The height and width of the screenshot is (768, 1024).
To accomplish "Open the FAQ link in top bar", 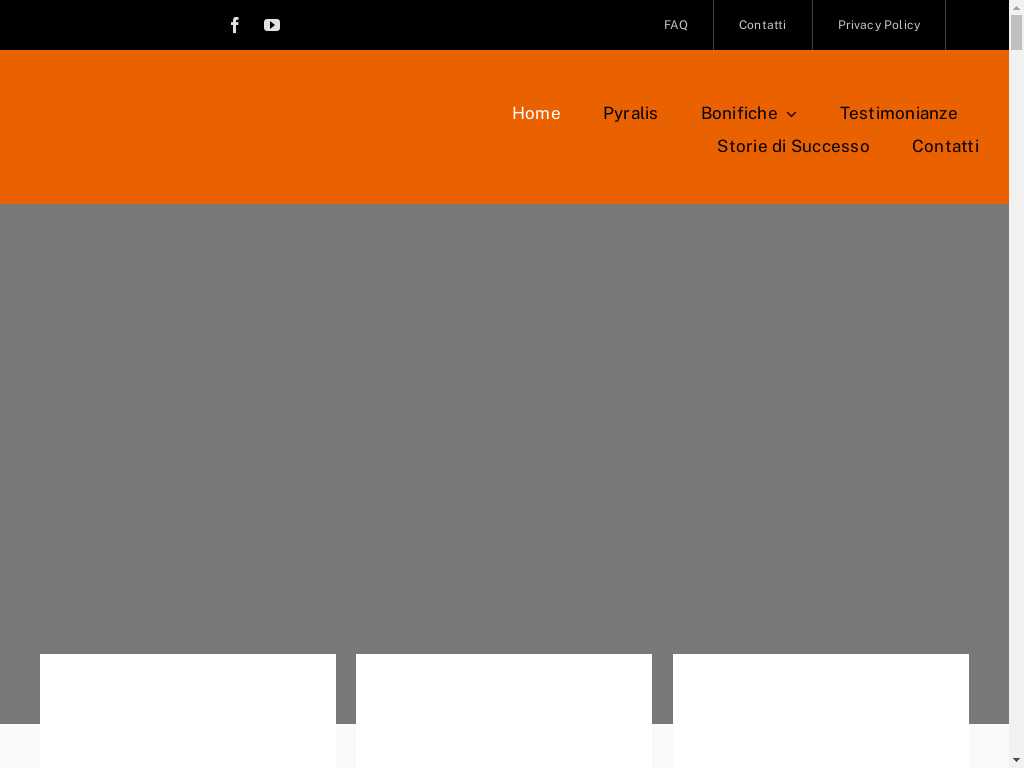I will 676,25.
